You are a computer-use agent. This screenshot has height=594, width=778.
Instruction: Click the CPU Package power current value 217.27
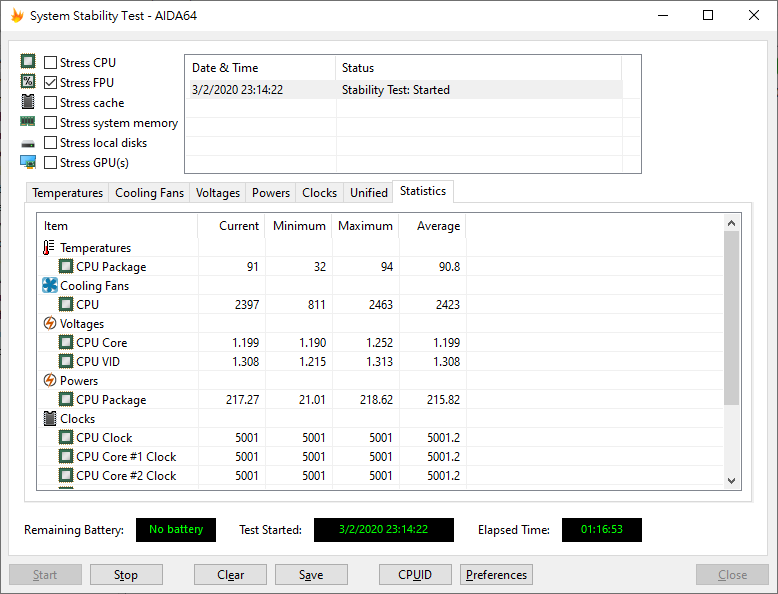(242, 399)
